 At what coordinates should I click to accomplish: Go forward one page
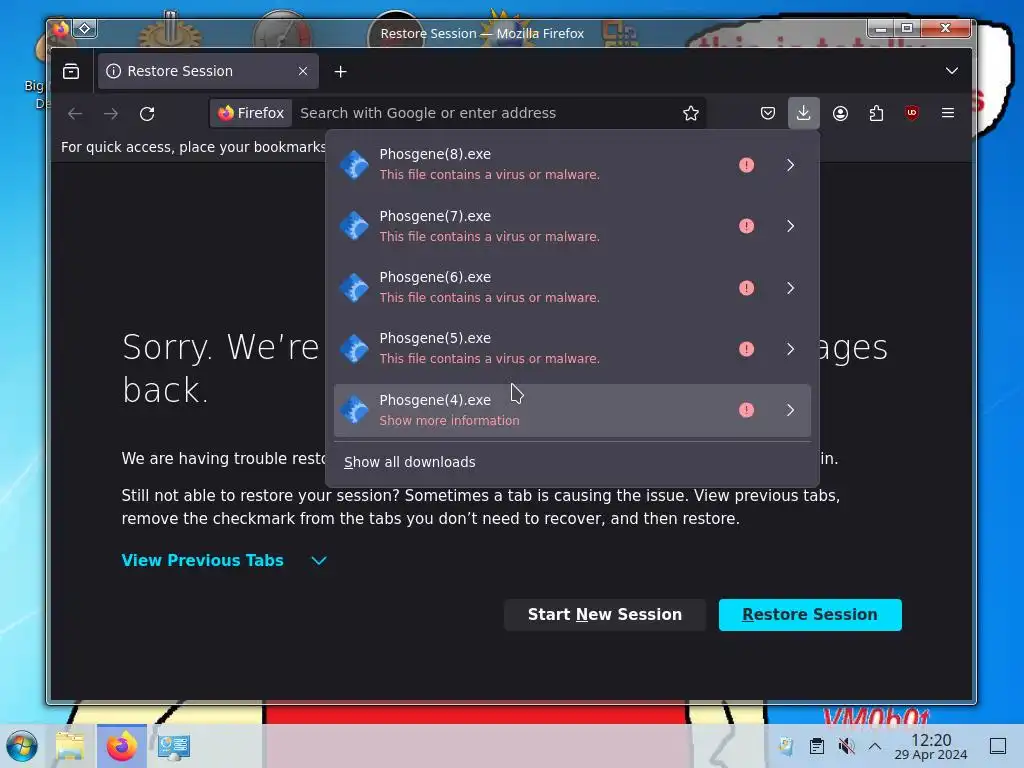pyautogui.click(x=111, y=114)
